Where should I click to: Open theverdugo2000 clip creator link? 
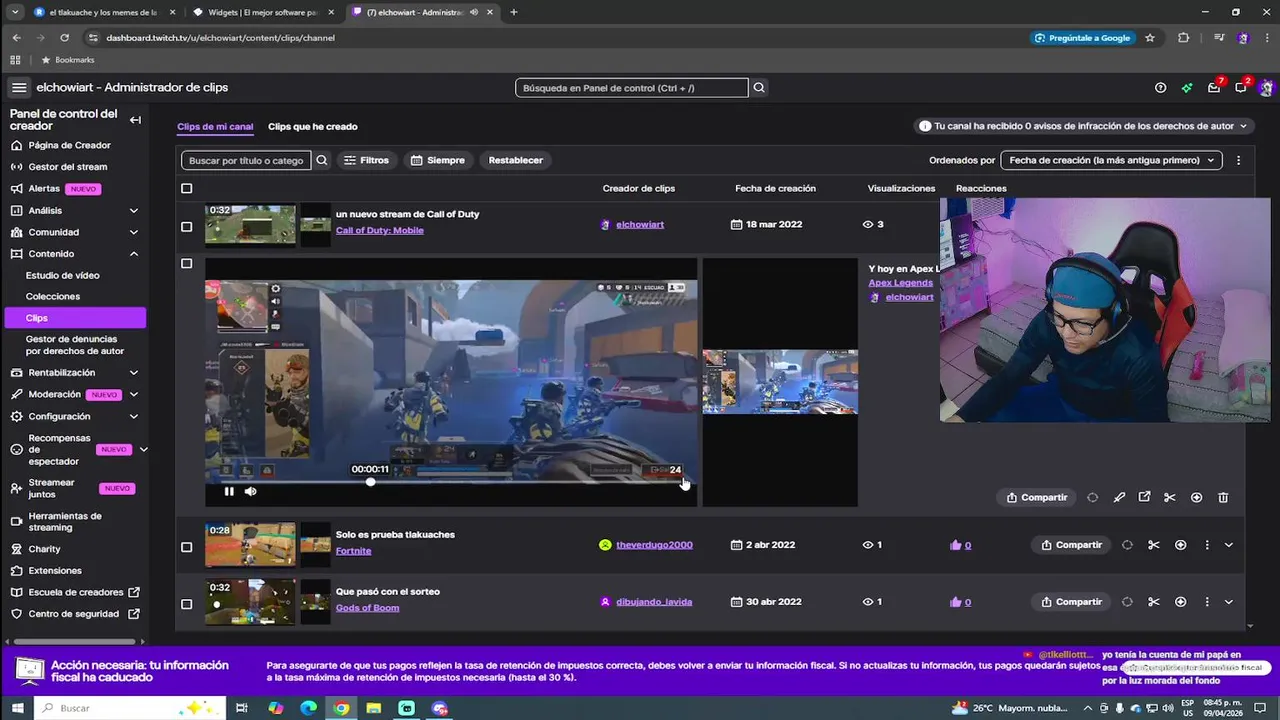654,545
